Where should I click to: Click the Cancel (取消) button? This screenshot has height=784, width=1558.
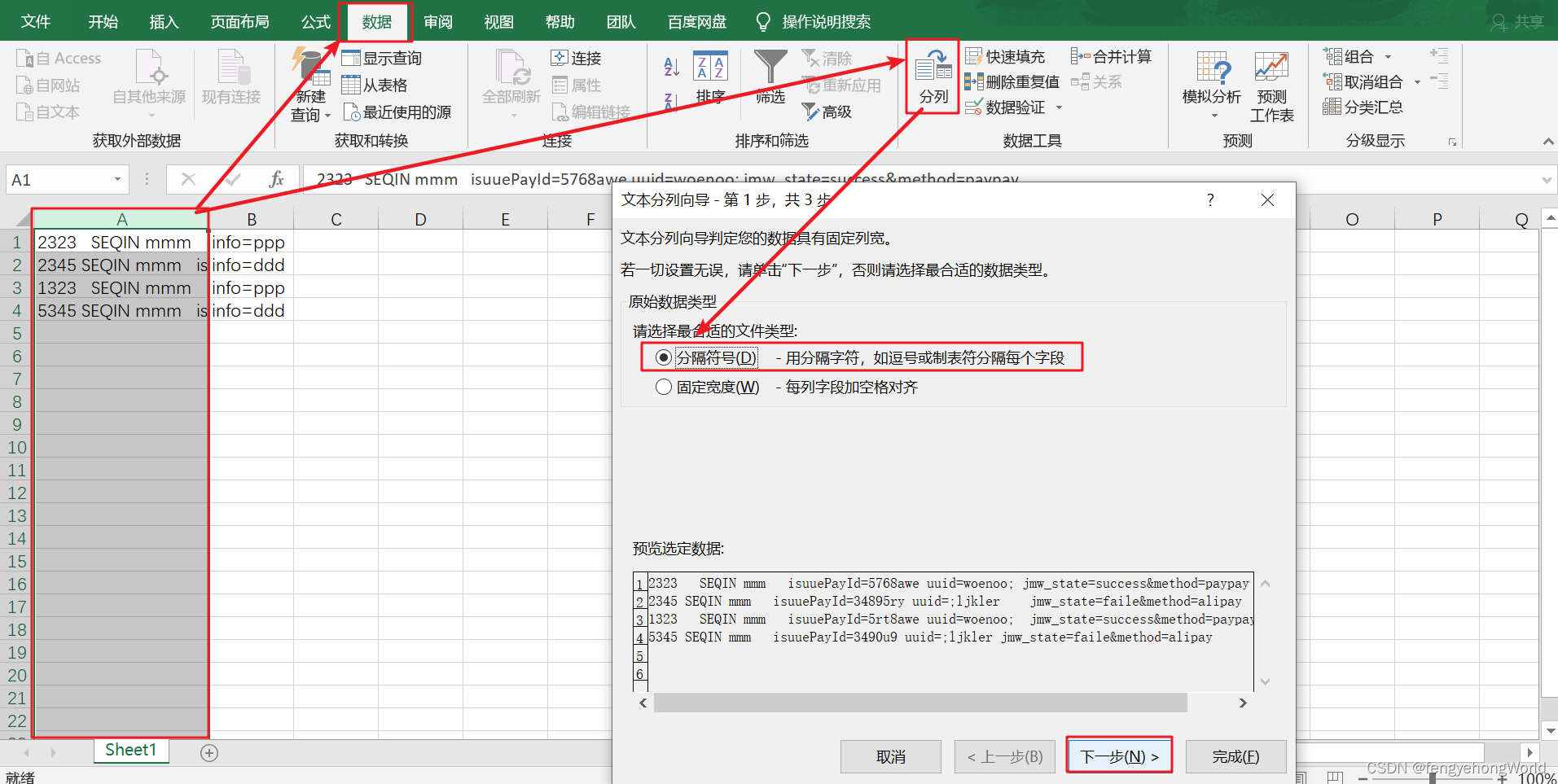[891, 756]
